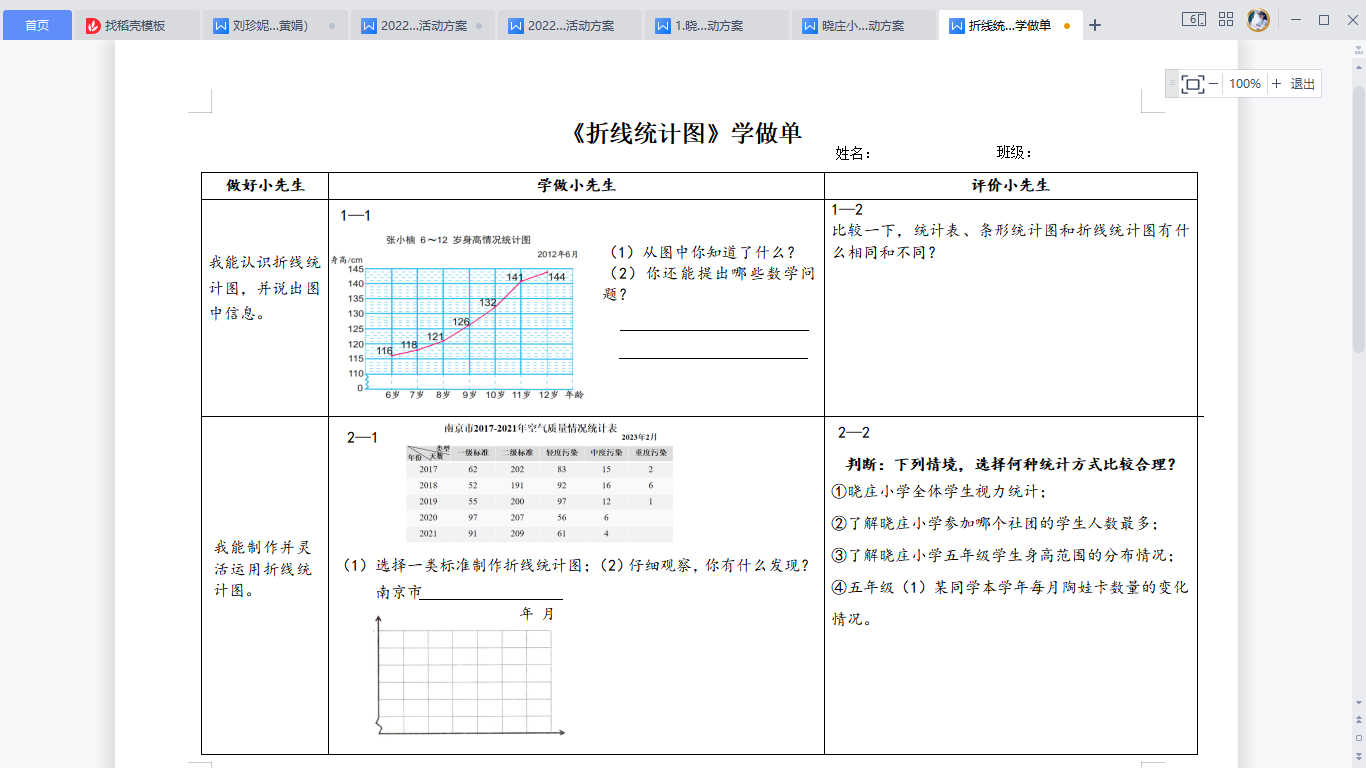1366x768 pixels.
Task: Click the blank grid chart template image
Action: [470, 675]
